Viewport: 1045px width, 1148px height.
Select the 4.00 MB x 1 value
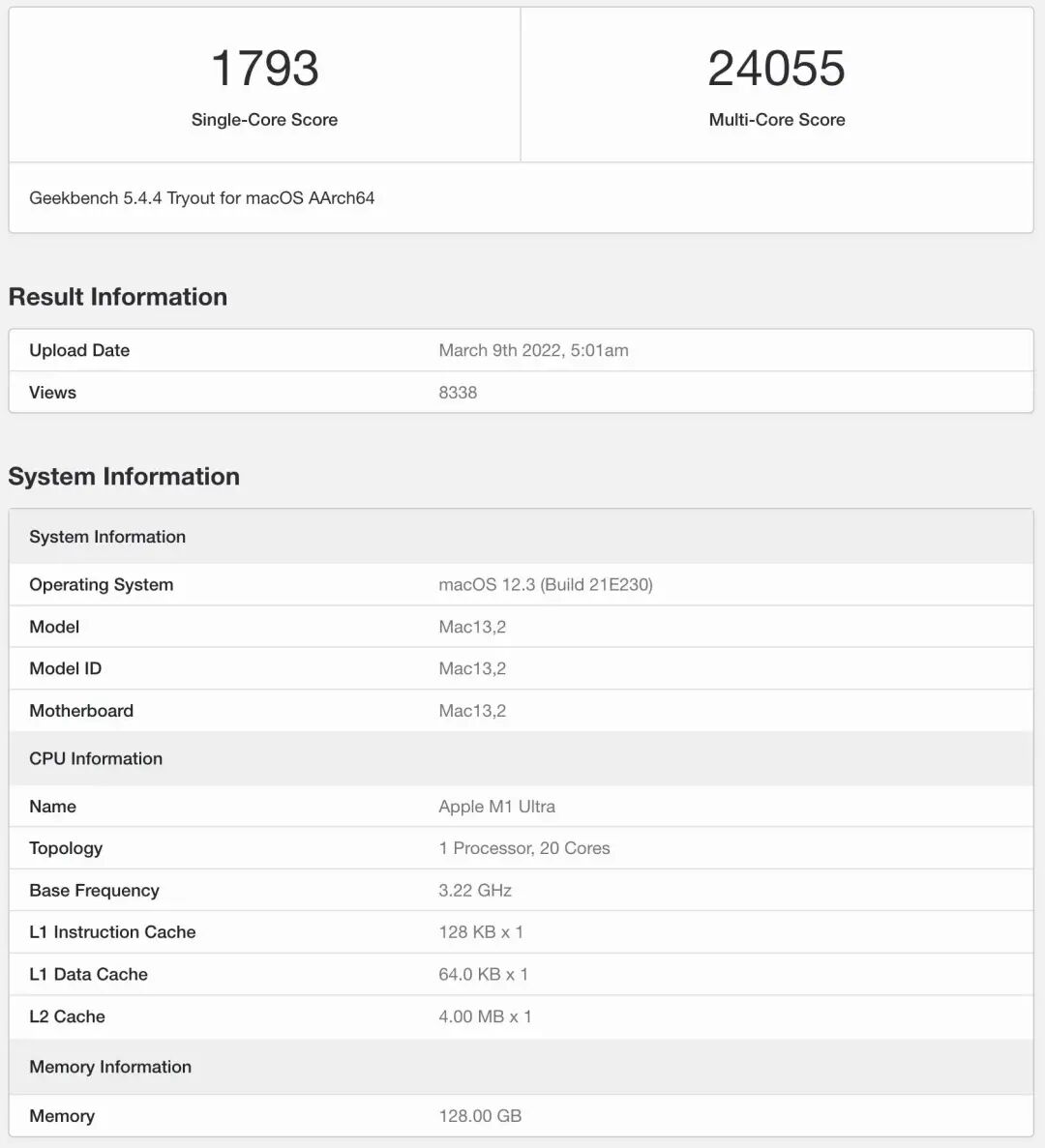click(x=485, y=1016)
